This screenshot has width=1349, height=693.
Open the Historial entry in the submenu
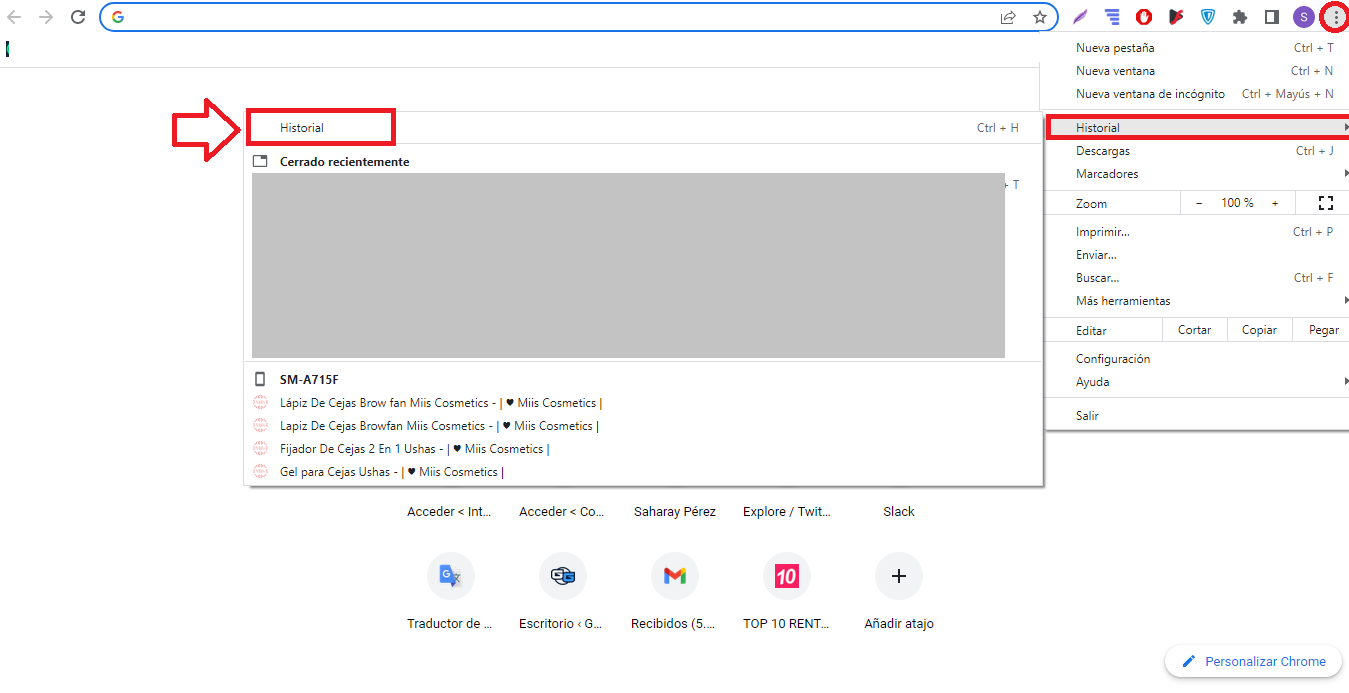tap(643, 128)
